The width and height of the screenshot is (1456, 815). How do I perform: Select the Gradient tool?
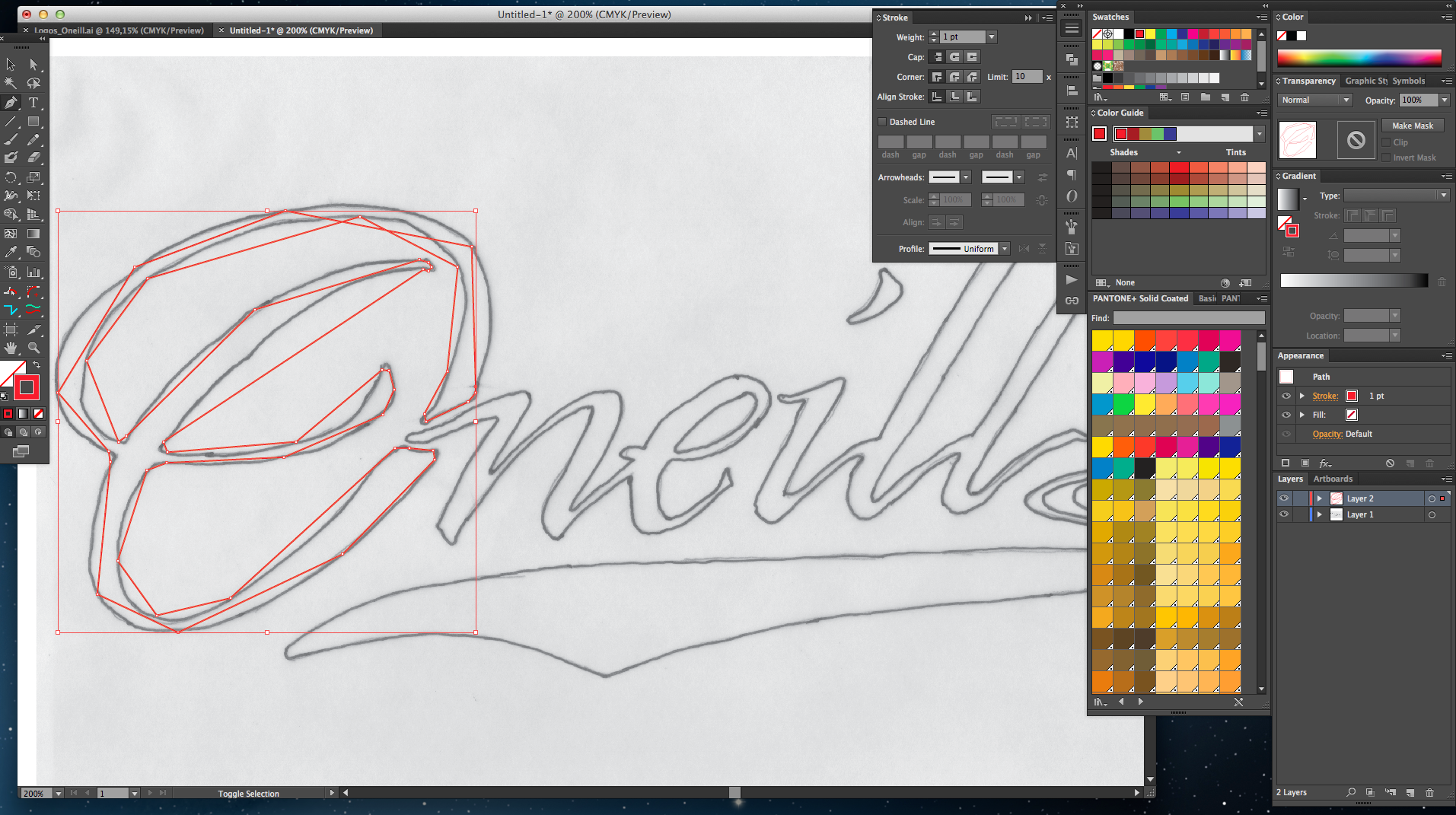click(x=33, y=234)
